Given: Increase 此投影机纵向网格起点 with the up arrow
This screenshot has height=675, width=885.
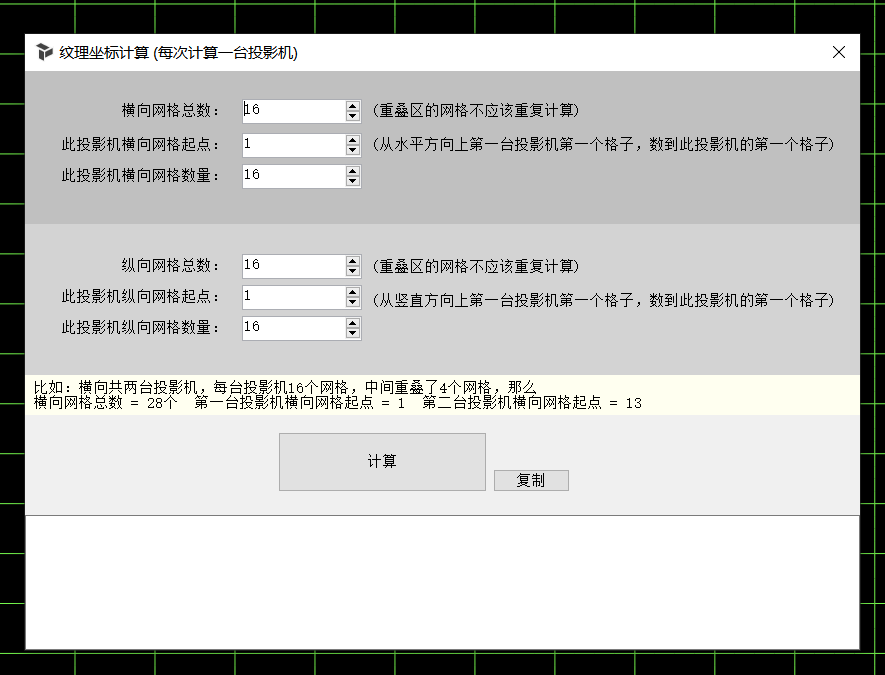Looking at the screenshot, I should pos(352,292).
